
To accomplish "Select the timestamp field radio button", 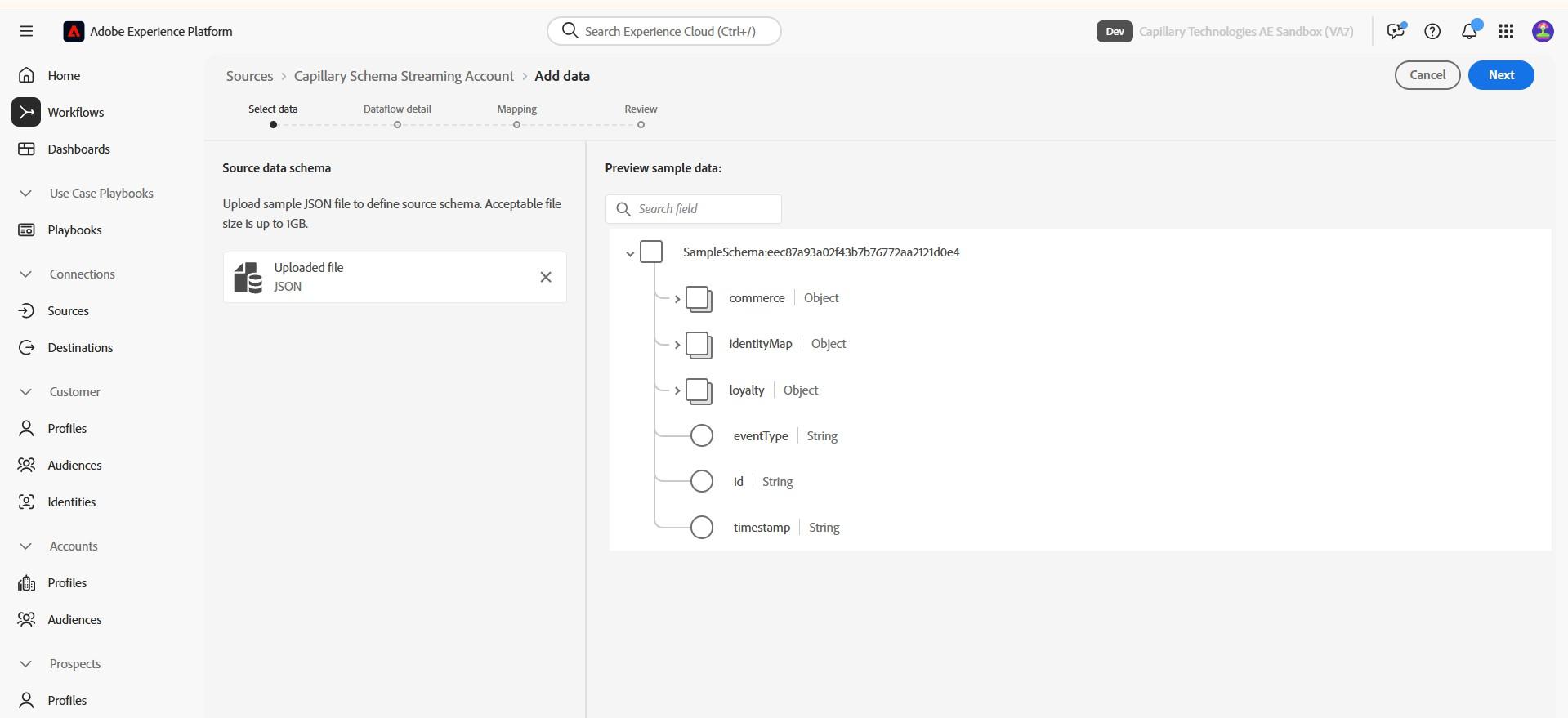I will pos(702,527).
